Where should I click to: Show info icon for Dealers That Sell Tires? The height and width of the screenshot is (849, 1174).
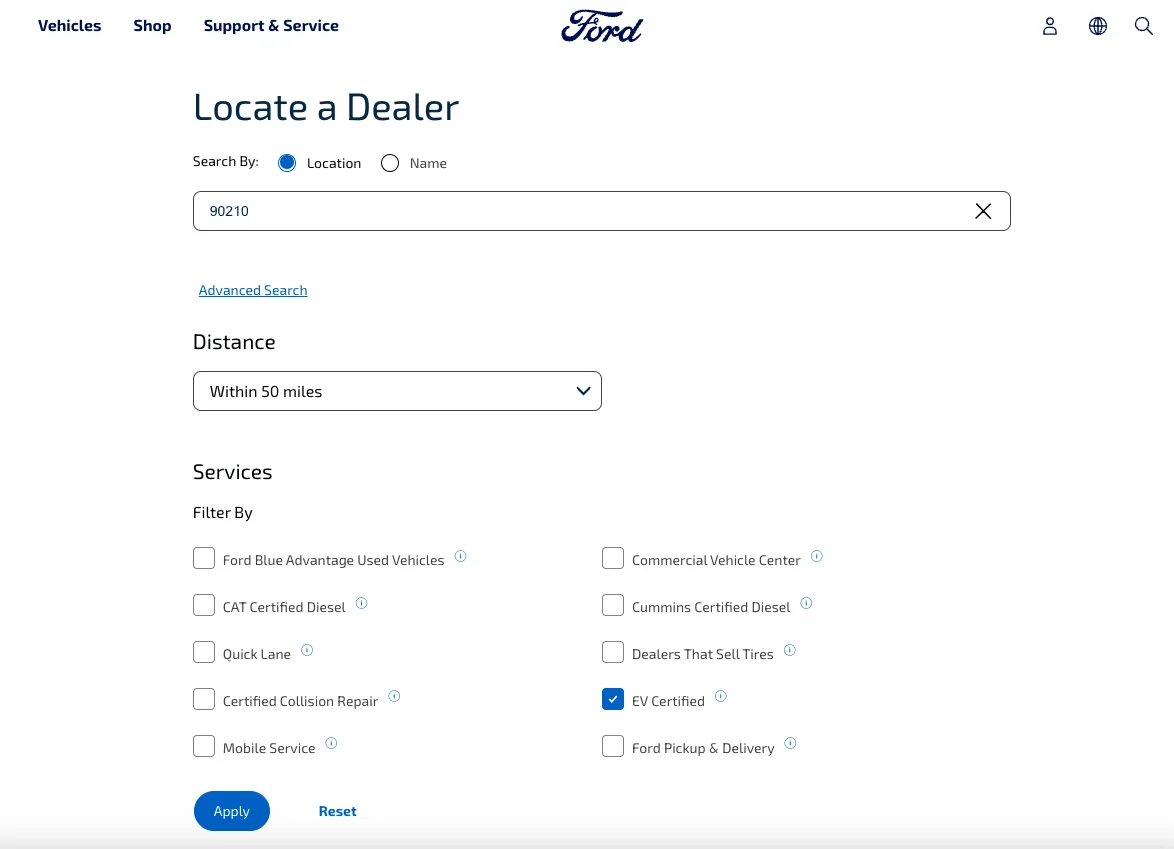[x=790, y=650]
